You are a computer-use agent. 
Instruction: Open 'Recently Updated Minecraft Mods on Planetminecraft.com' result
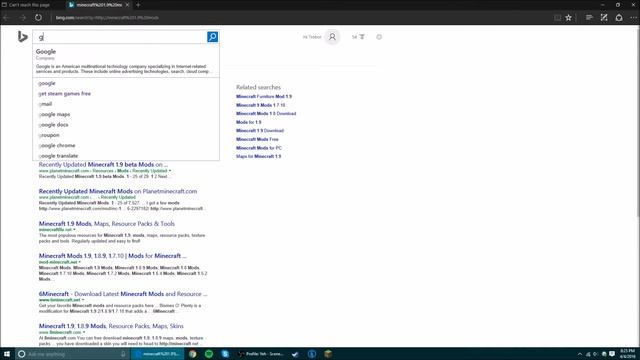(x=118, y=191)
